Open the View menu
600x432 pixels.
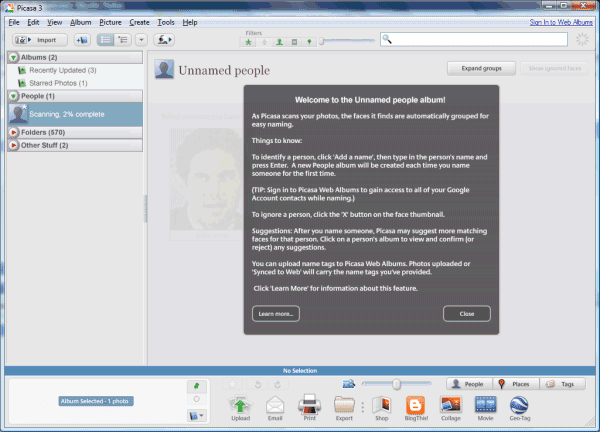(54, 22)
